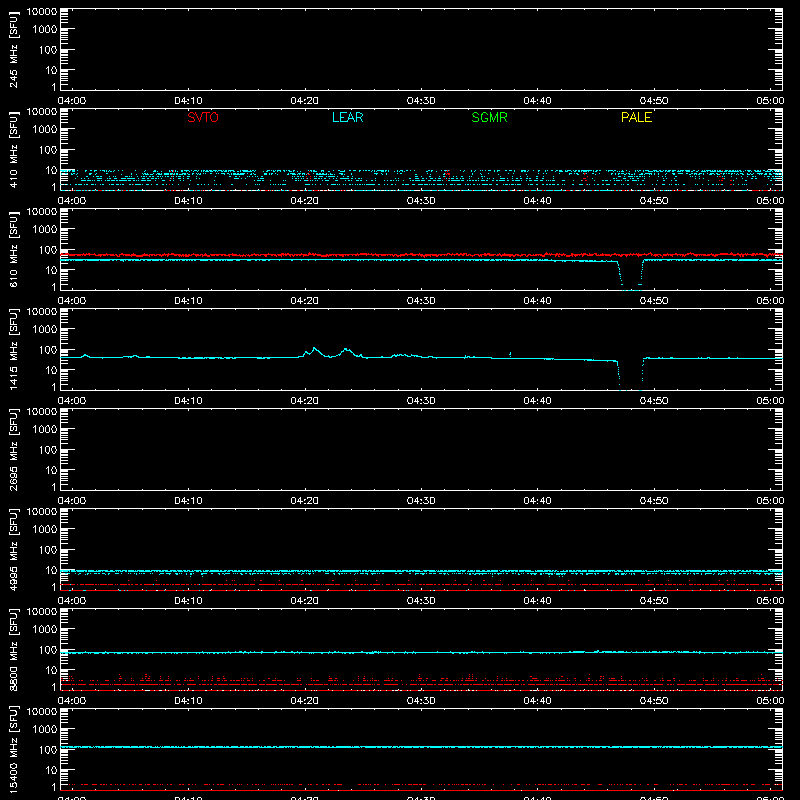The width and height of the screenshot is (800, 800).
Task: Click the cyan LEAR station label
Action: click(347, 117)
